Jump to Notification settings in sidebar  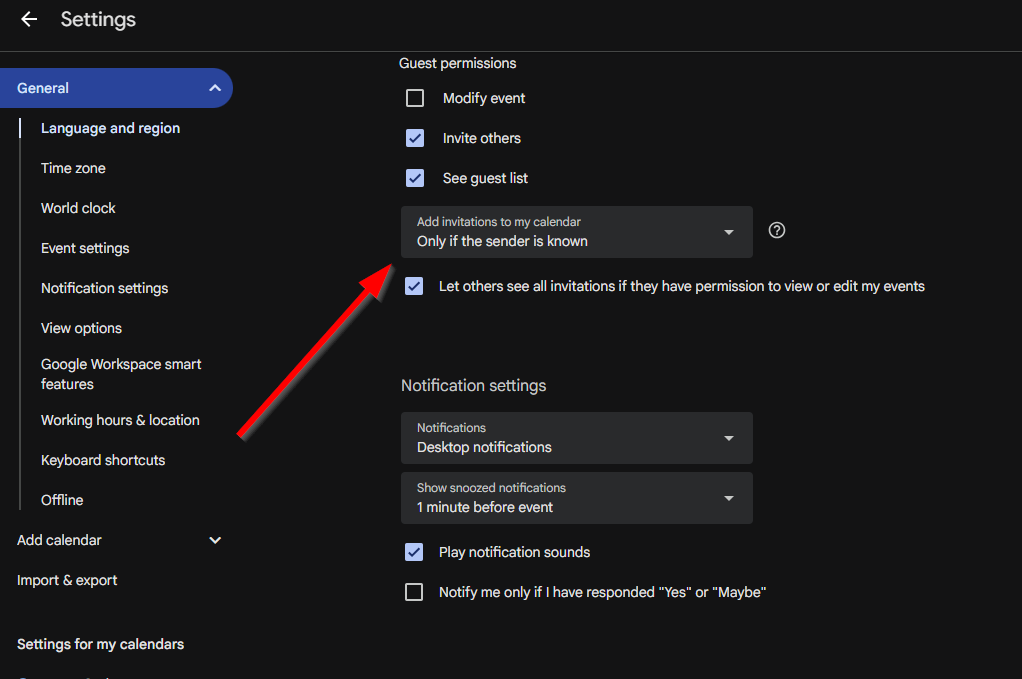[x=104, y=288]
